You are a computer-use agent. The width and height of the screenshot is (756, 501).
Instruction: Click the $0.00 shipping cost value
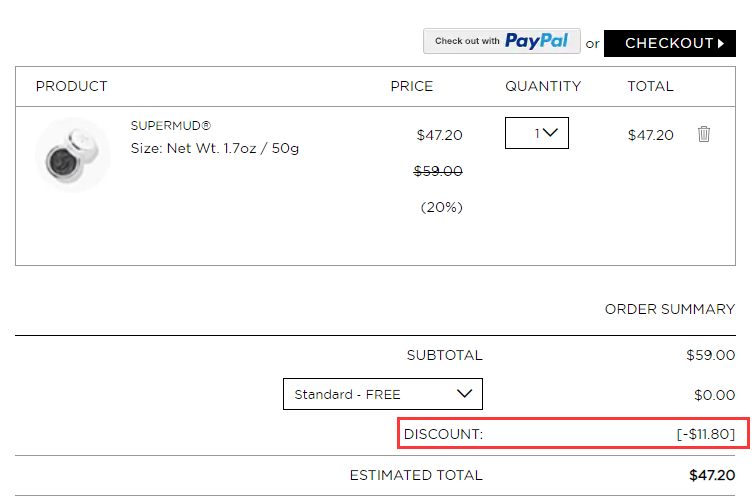(x=715, y=395)
